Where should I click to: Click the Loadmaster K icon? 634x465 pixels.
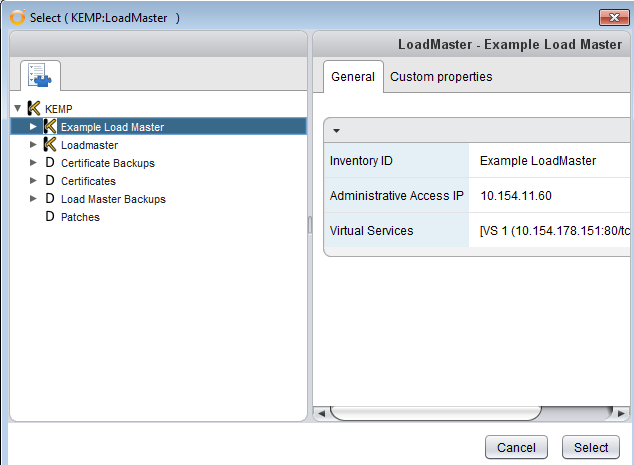[x=50, y=144]
